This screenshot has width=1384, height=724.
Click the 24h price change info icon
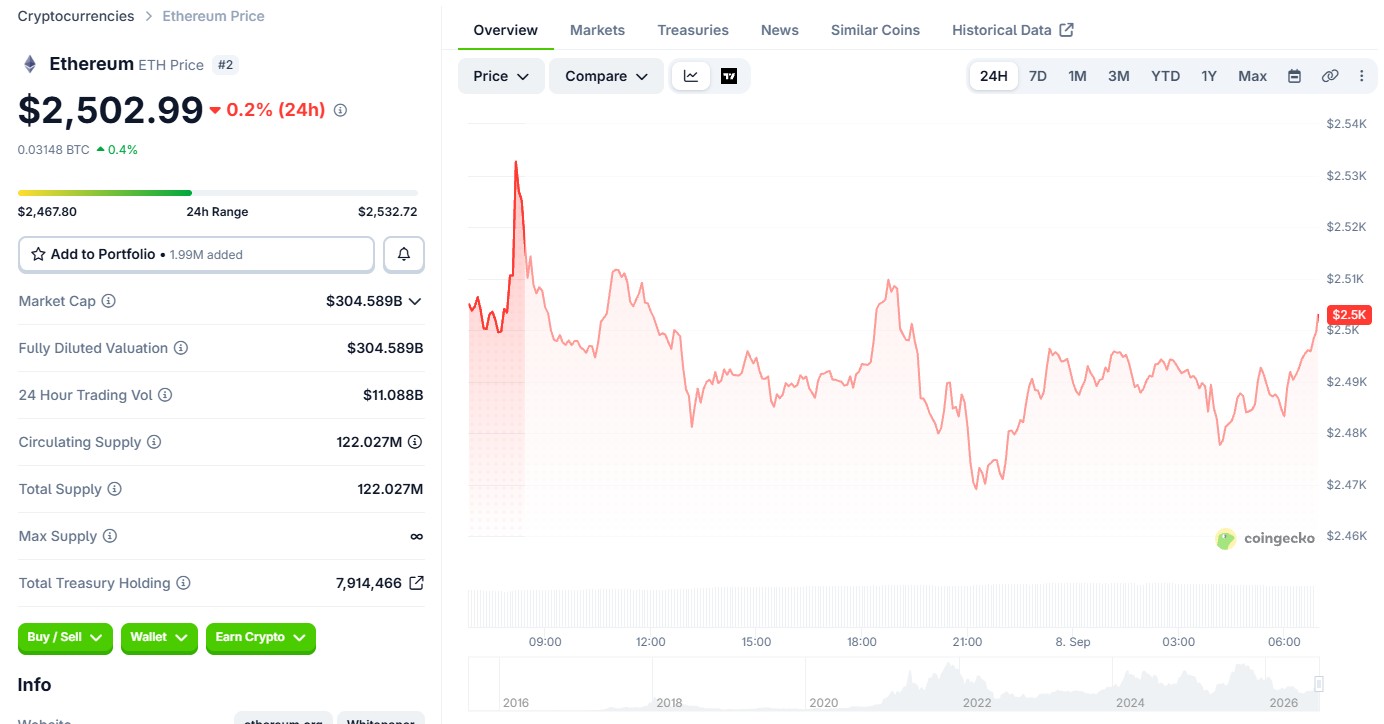(340, 110)
